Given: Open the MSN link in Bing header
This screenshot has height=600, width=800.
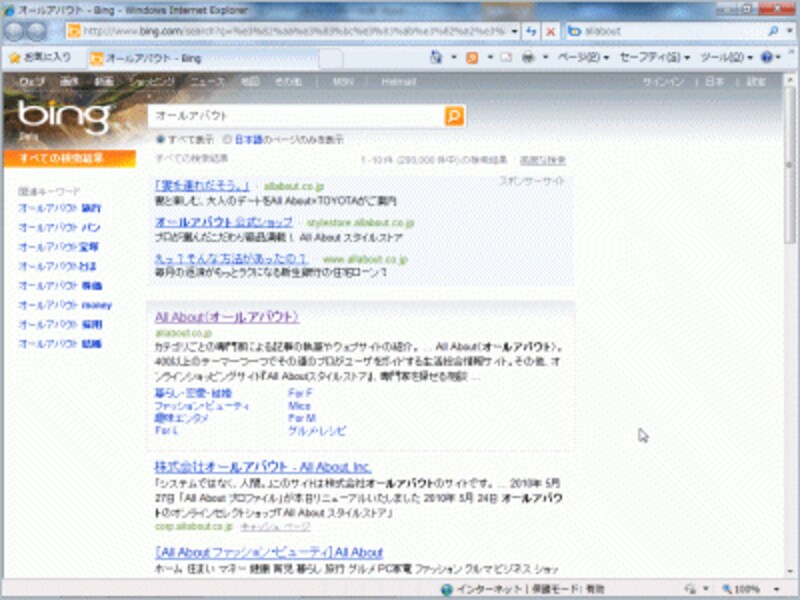Looking at the screenshot, I should 343,82.
